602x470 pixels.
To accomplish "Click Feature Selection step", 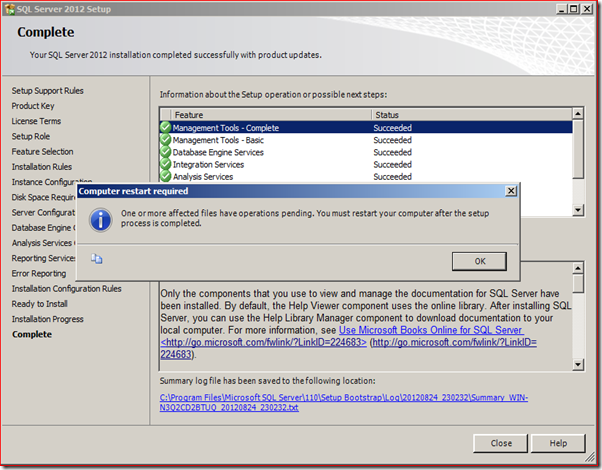I will pyautogui.click(x=42, y=151).
